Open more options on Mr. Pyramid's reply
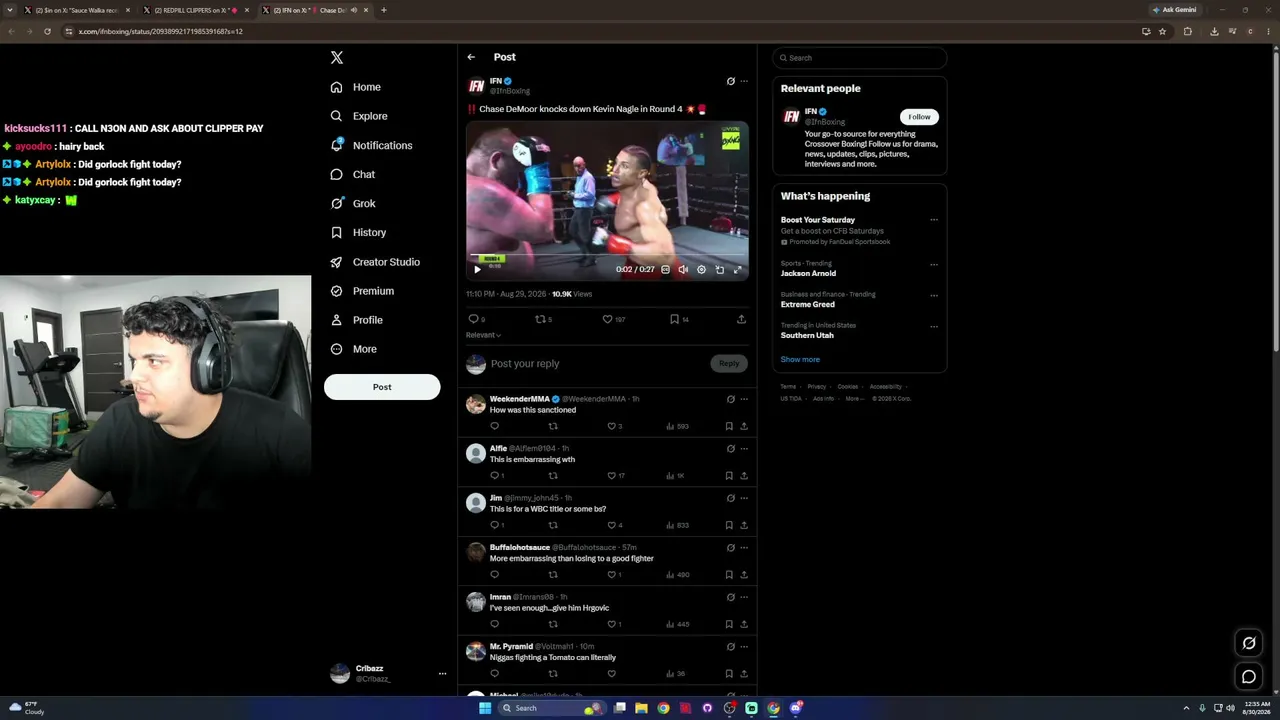This screenshot has height=720, width=1280. [x=744, y=647]
